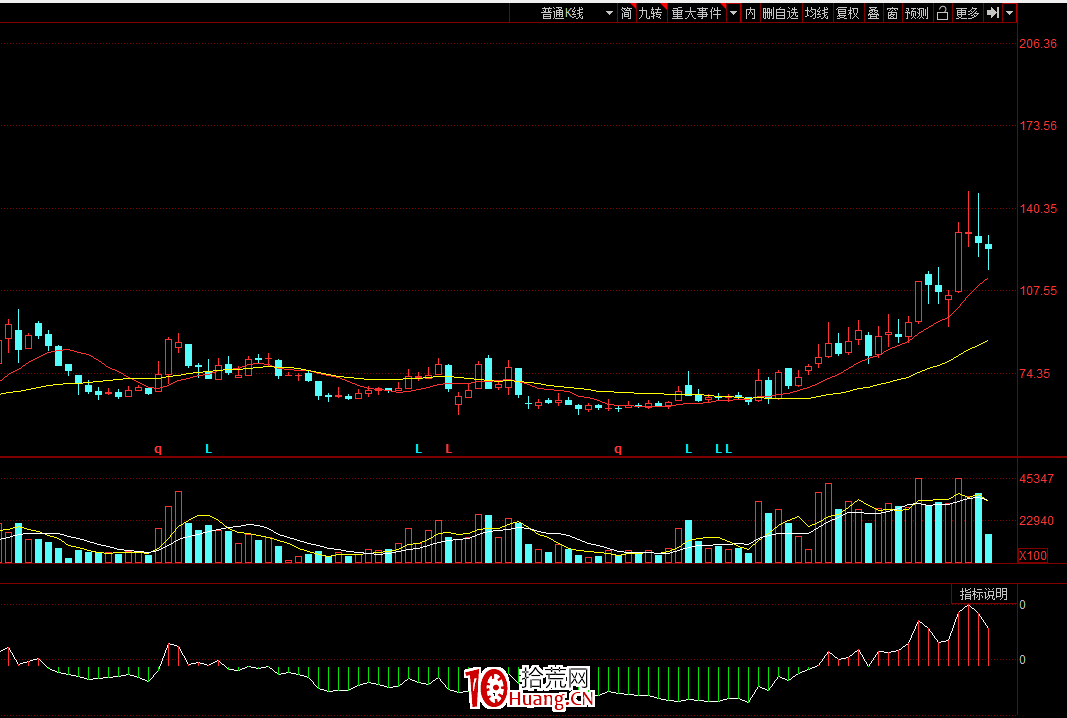Toggle the 九转 indicator

point(651,13)
